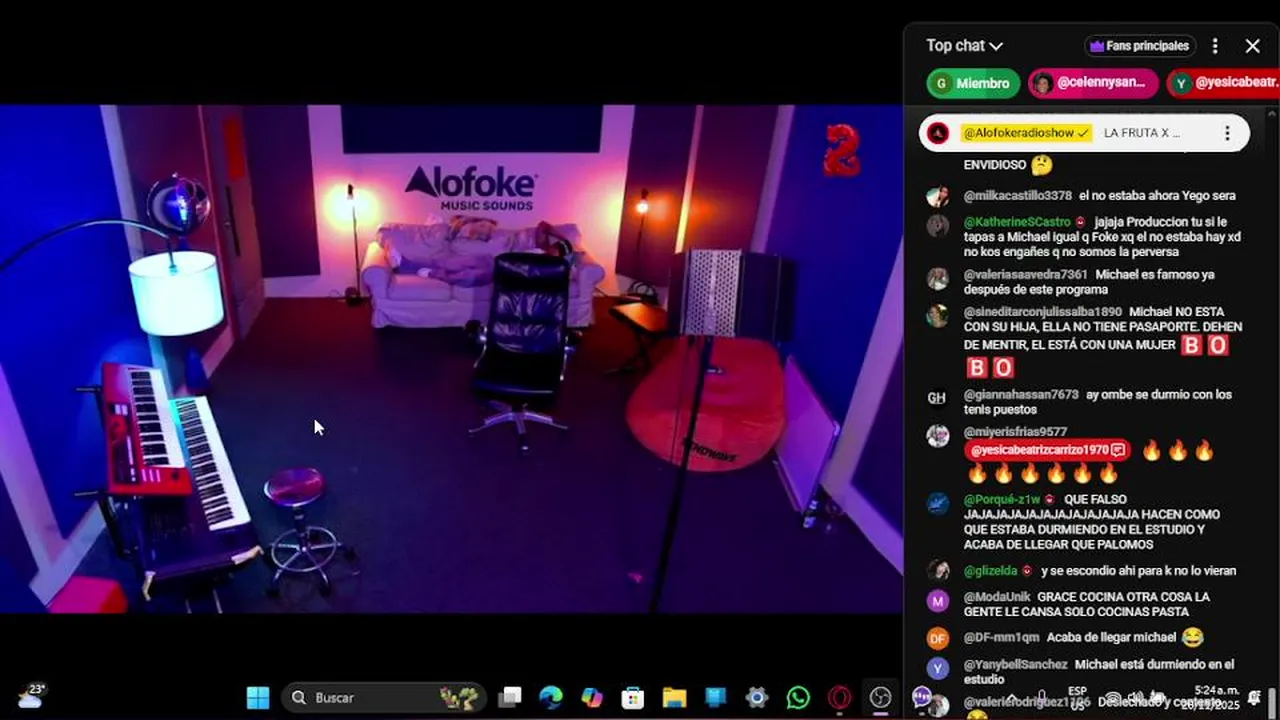Click @miyerisfrias9577 username
Viewport: 1280px width, 720px height.
click(x=1015, y=432)
